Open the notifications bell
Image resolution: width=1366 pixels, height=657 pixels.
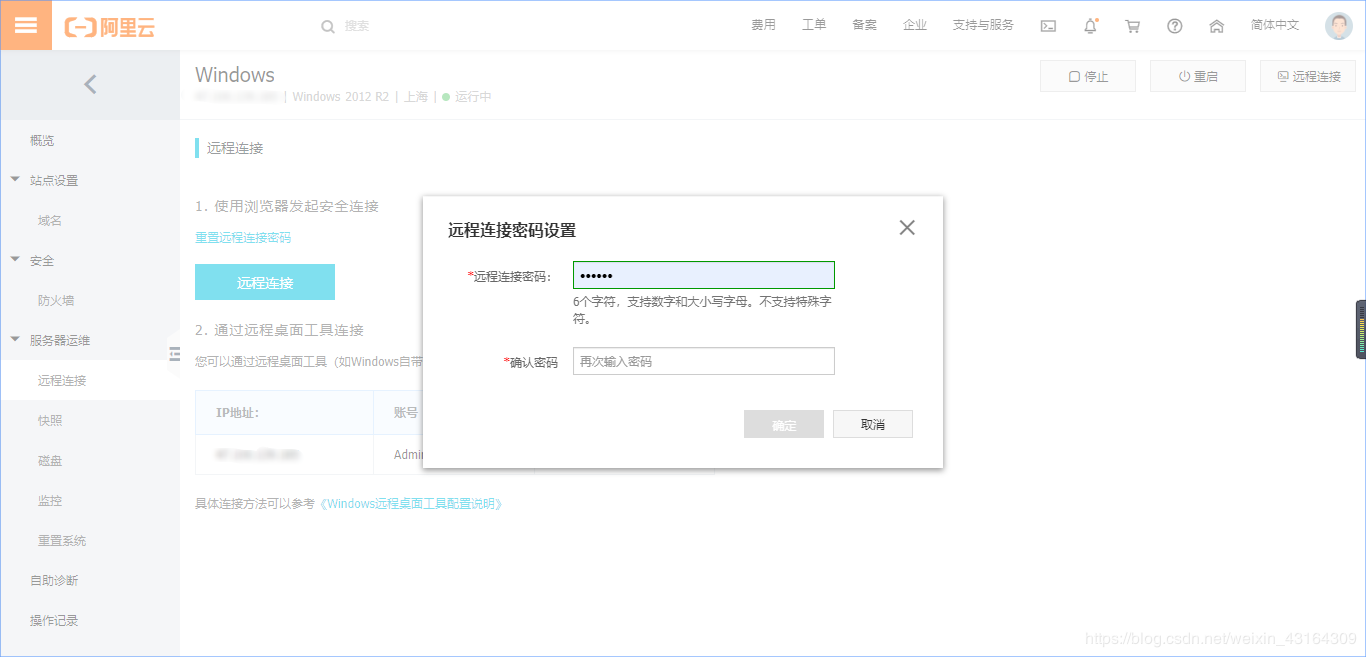[1090, 25]
